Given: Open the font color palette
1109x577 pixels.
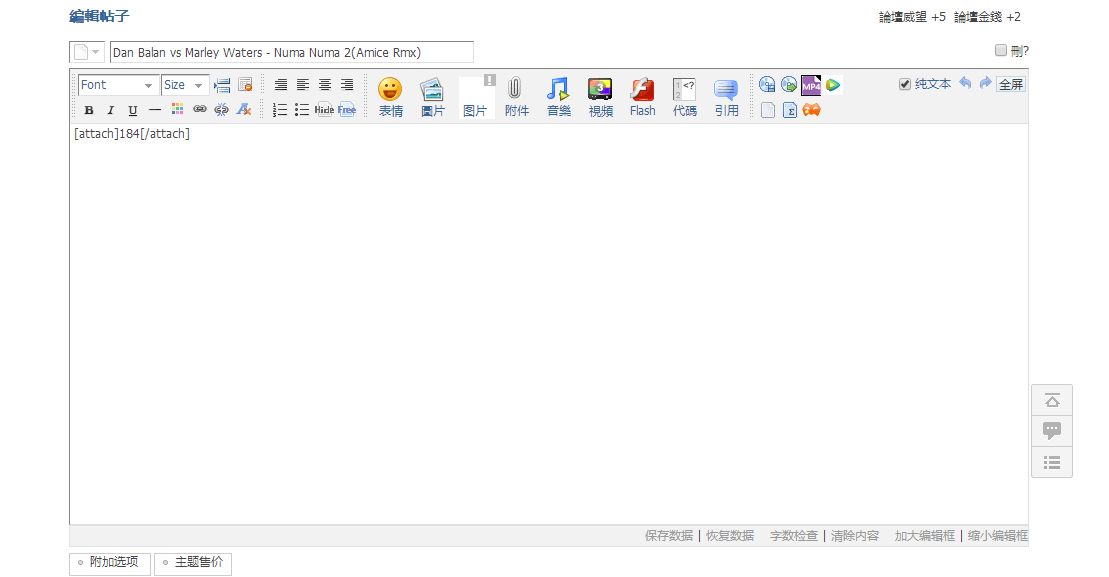Looking at the screenshot, I should tap(177, 110).
